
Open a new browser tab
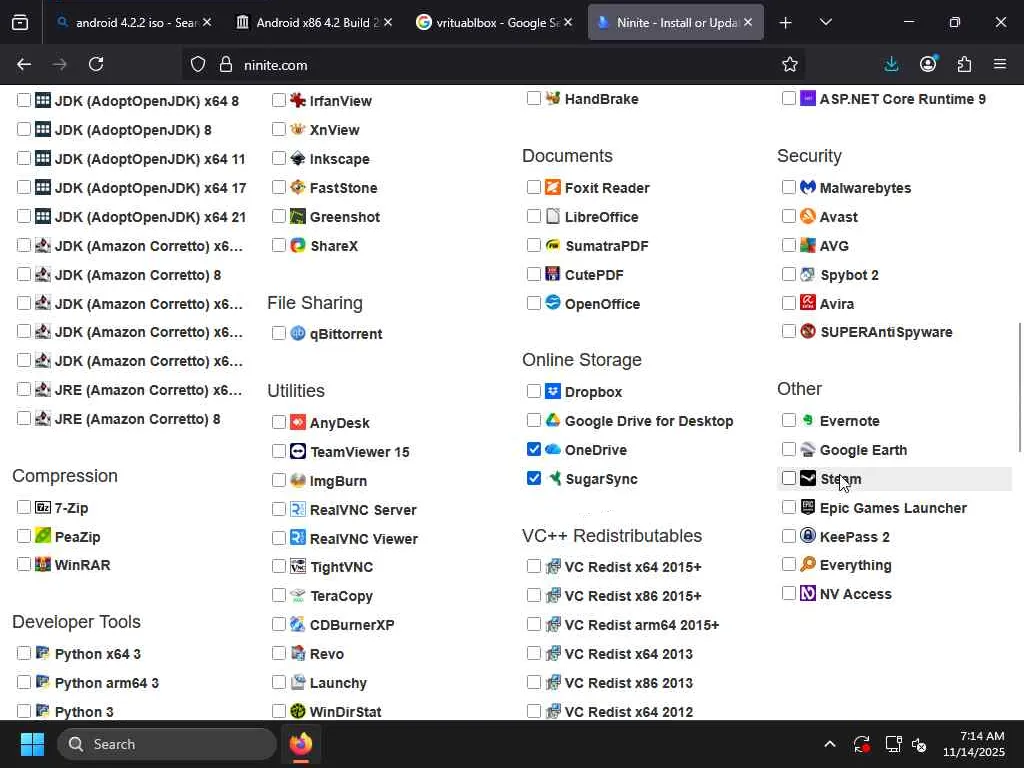tap(786, 22)
